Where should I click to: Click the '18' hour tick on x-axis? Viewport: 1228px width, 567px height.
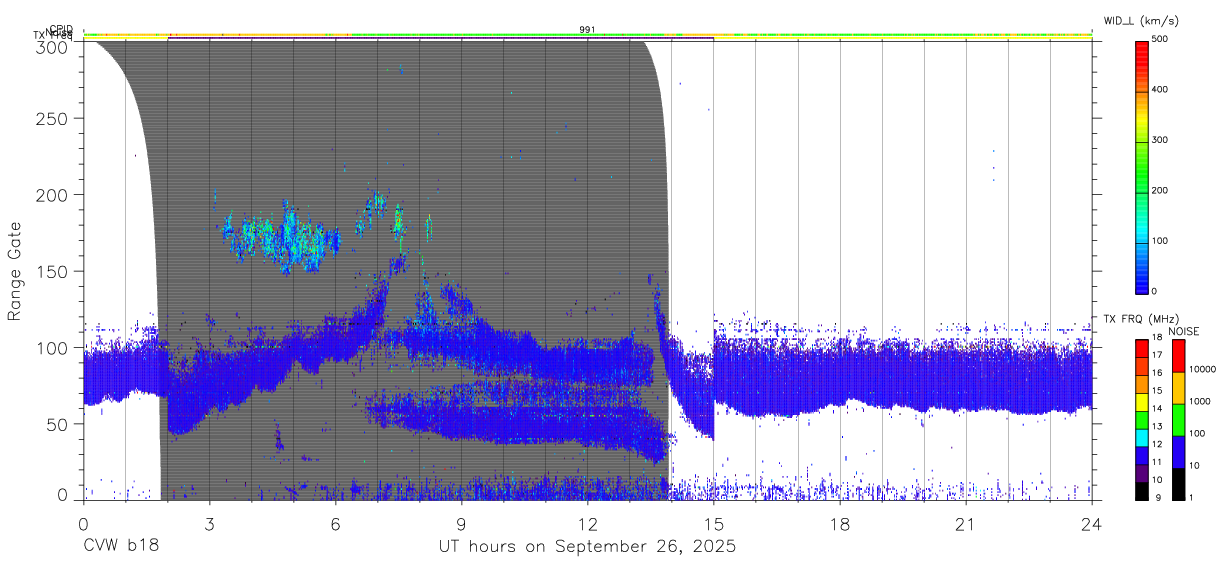click(x=840, y=524)
